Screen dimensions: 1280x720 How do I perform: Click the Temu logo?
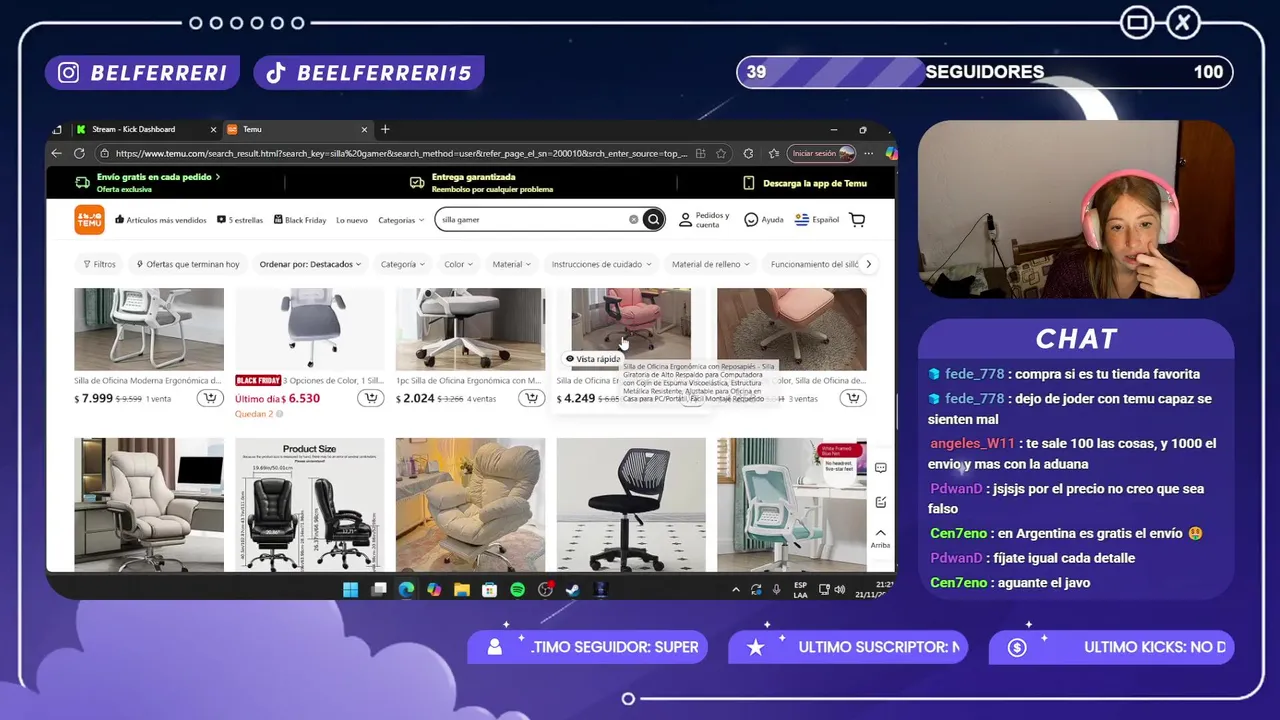coord(89,220)
